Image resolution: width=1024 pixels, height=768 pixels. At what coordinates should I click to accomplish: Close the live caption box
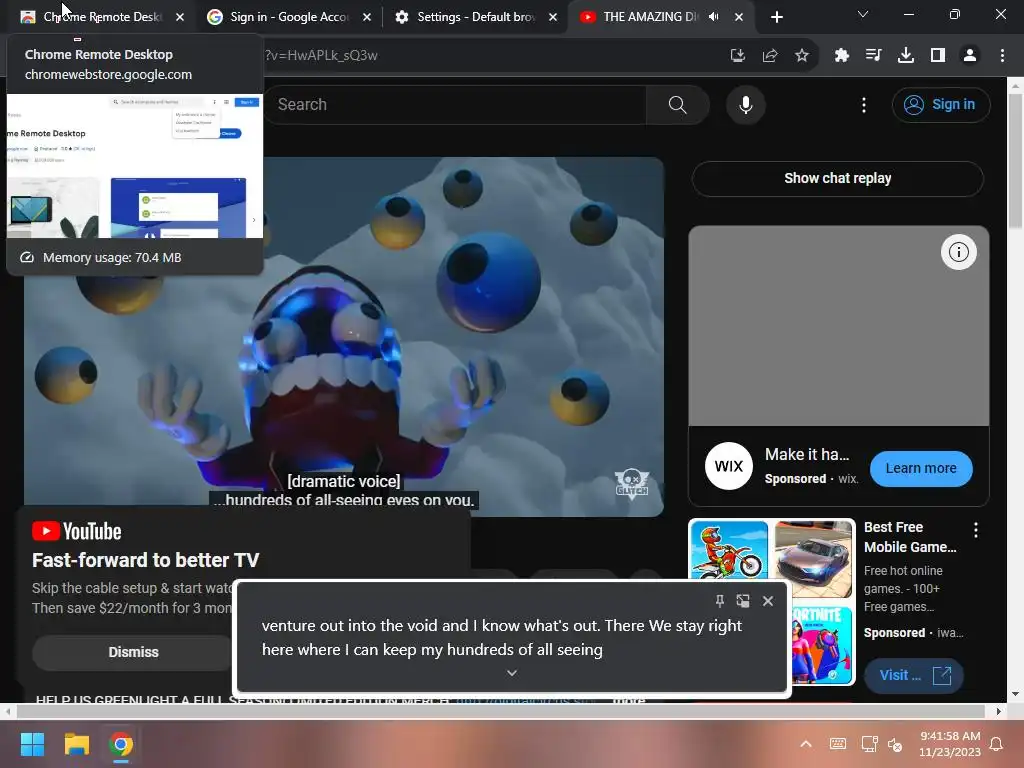click(x=768, y=601)
